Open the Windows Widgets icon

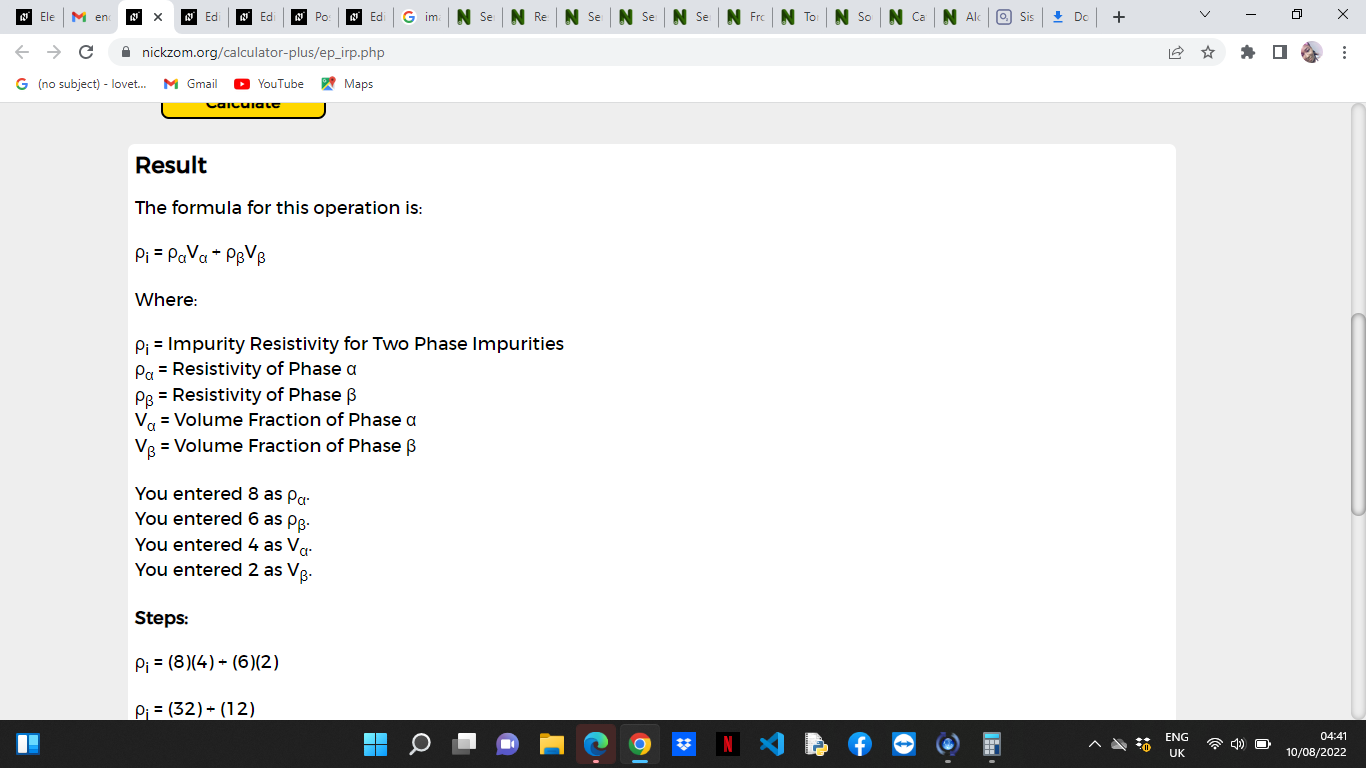tap(28, 744)
